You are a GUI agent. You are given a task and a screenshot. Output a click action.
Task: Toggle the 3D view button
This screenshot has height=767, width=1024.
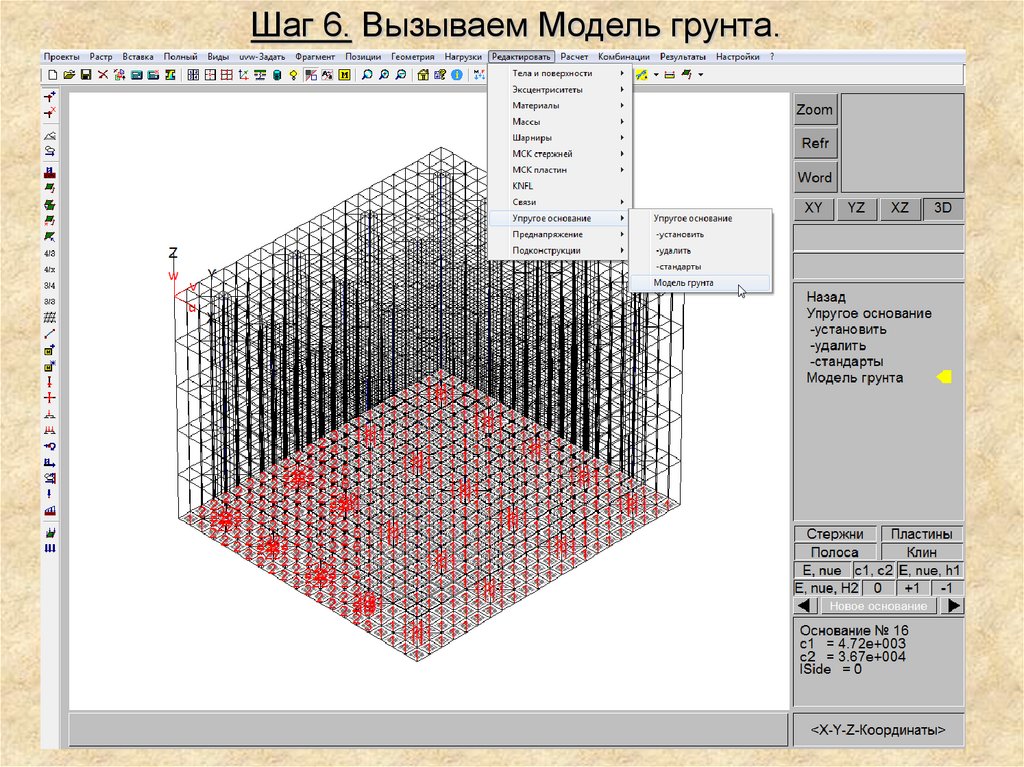(942, 208)
